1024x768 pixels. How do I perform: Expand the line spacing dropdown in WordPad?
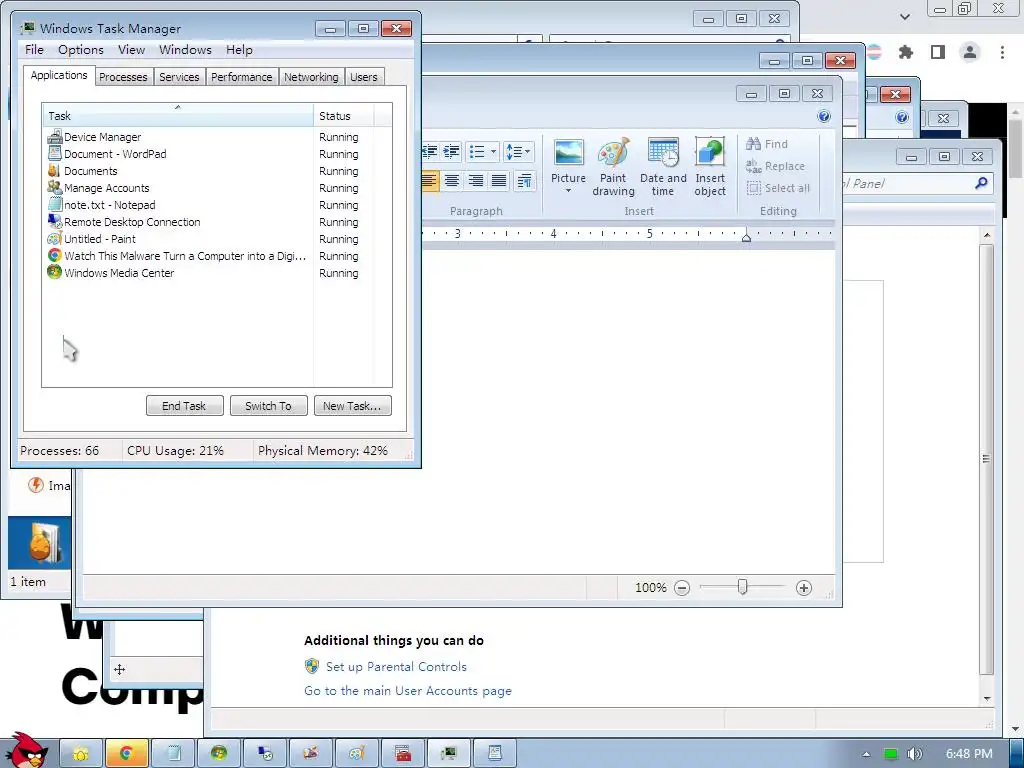528,152
